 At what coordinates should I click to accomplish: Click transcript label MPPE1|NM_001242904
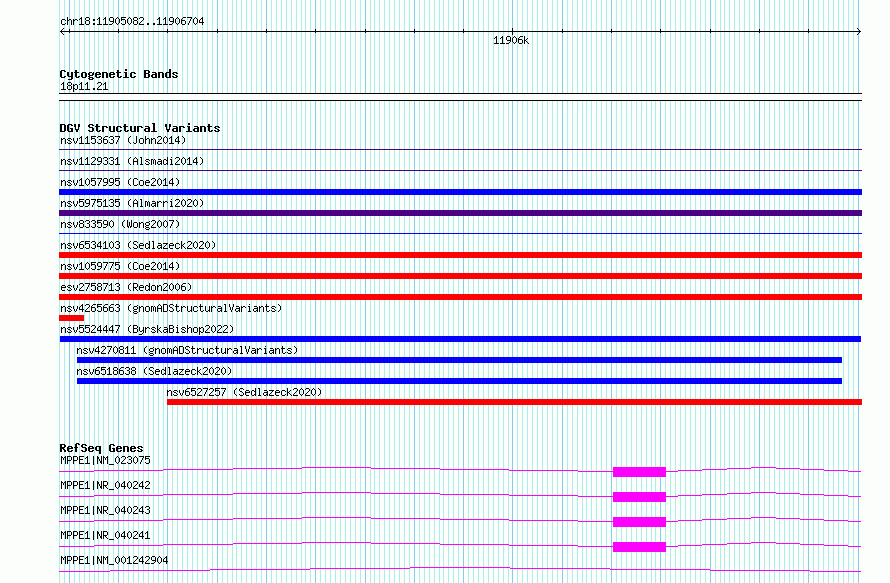pyautogui.click(x=114, y=560)
